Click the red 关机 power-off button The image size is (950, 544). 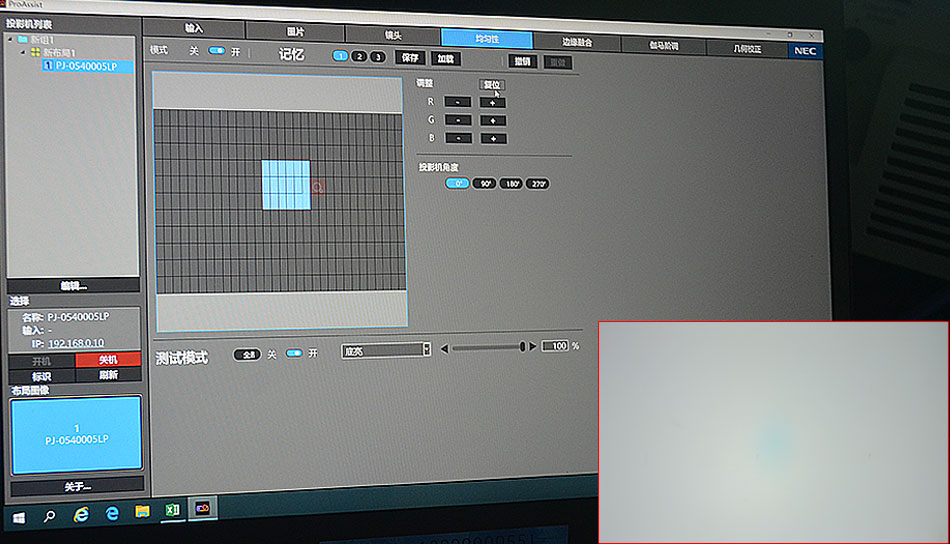[x=108, y=360]
